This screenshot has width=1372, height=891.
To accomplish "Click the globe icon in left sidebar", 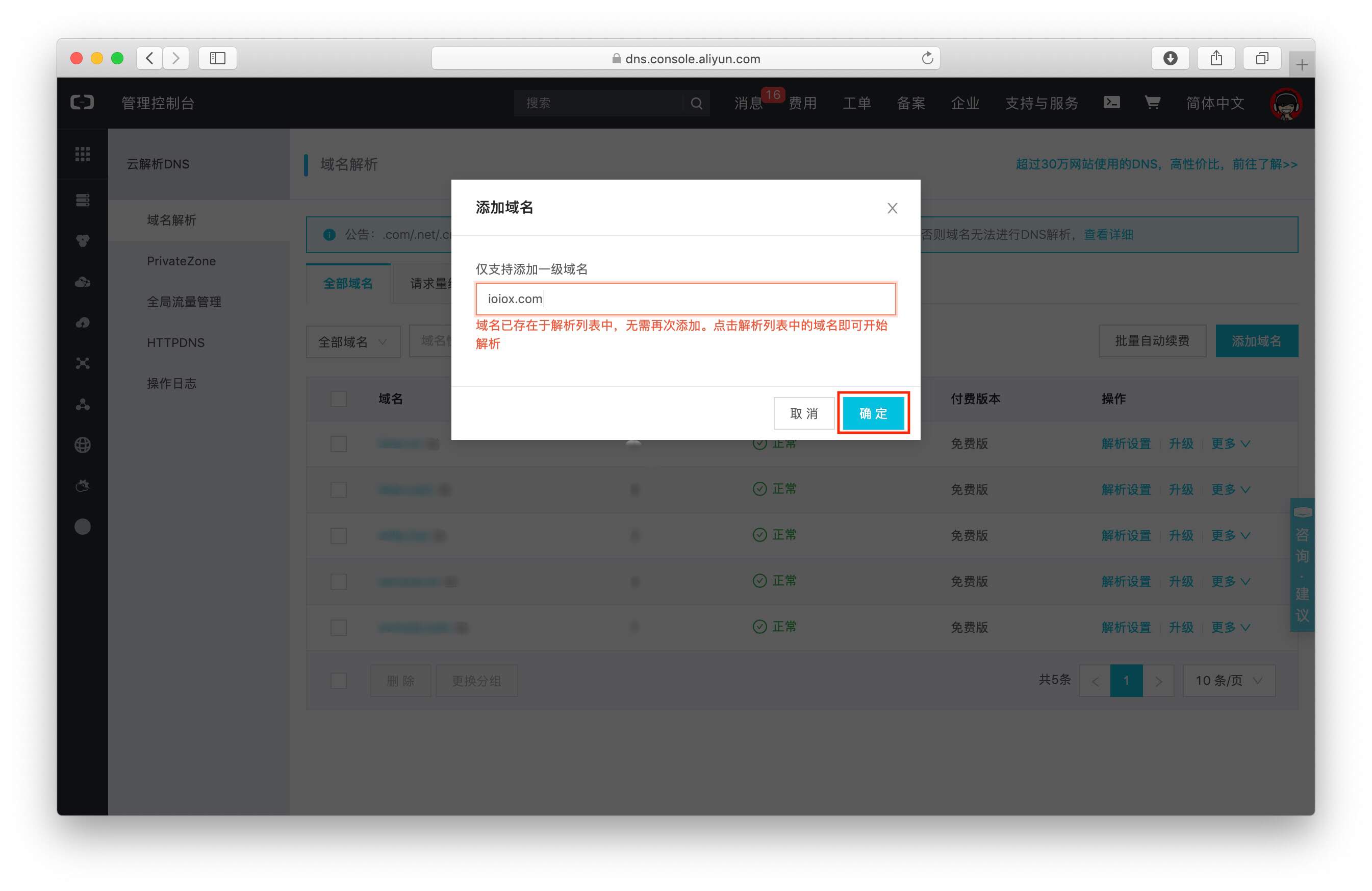I will pyautogui.click(x=83, y=444).
